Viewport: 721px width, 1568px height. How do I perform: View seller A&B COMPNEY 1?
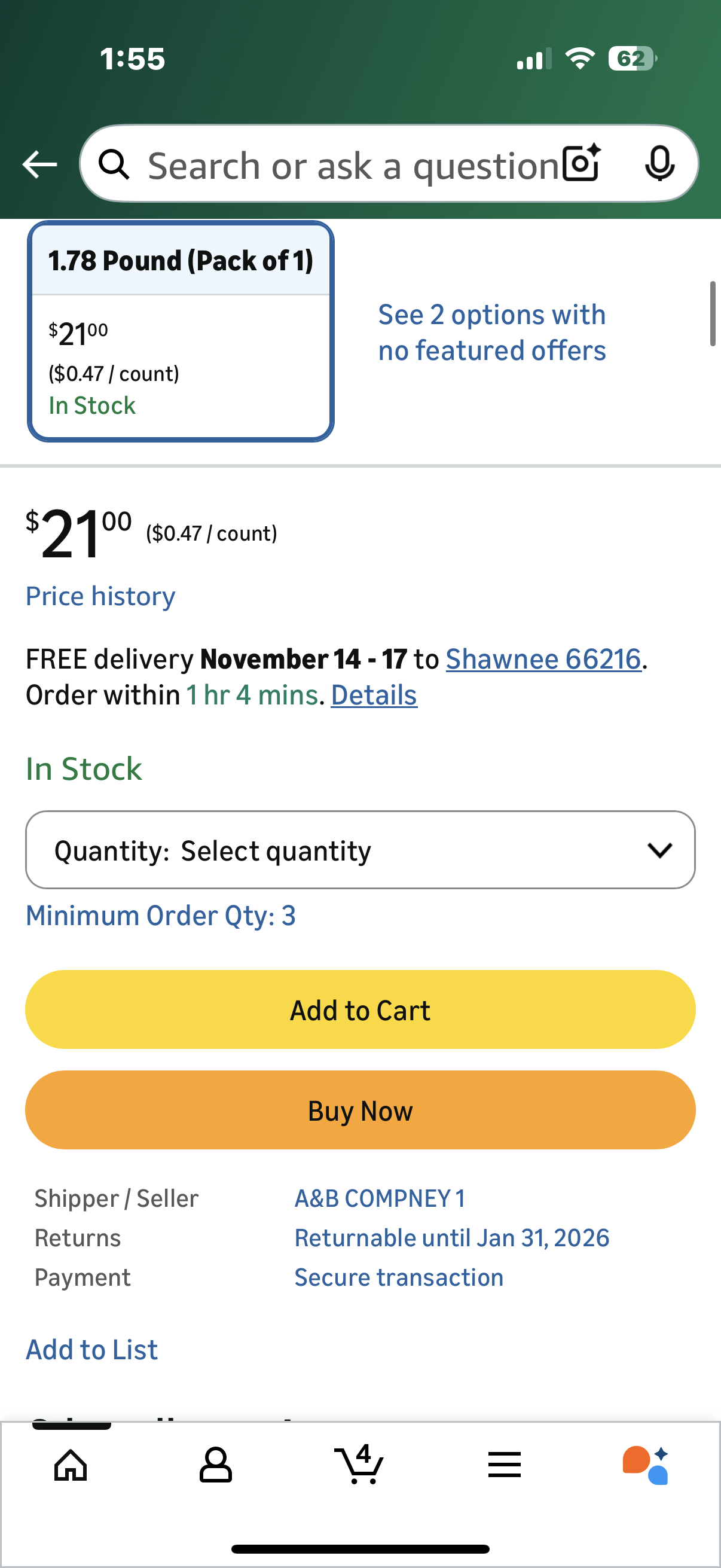click(379, 1198)
